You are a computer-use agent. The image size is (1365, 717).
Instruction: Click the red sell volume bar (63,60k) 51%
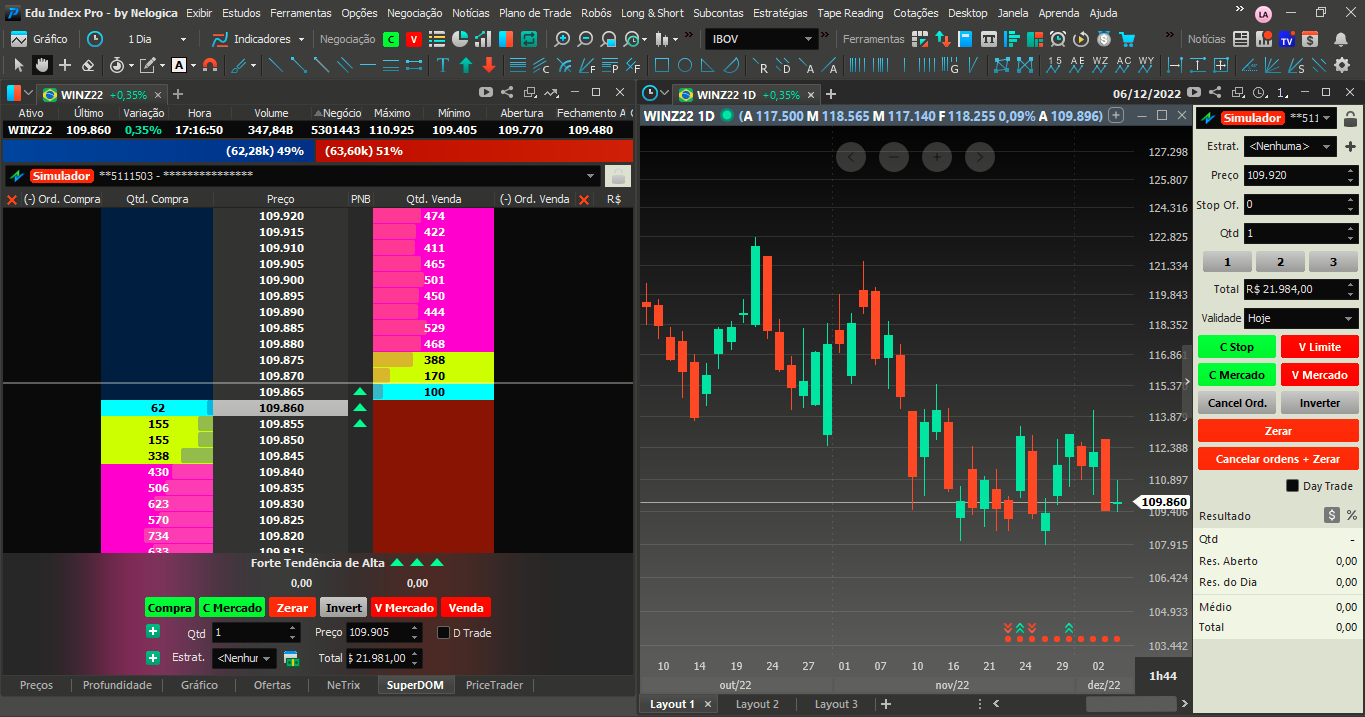point(474,151)
